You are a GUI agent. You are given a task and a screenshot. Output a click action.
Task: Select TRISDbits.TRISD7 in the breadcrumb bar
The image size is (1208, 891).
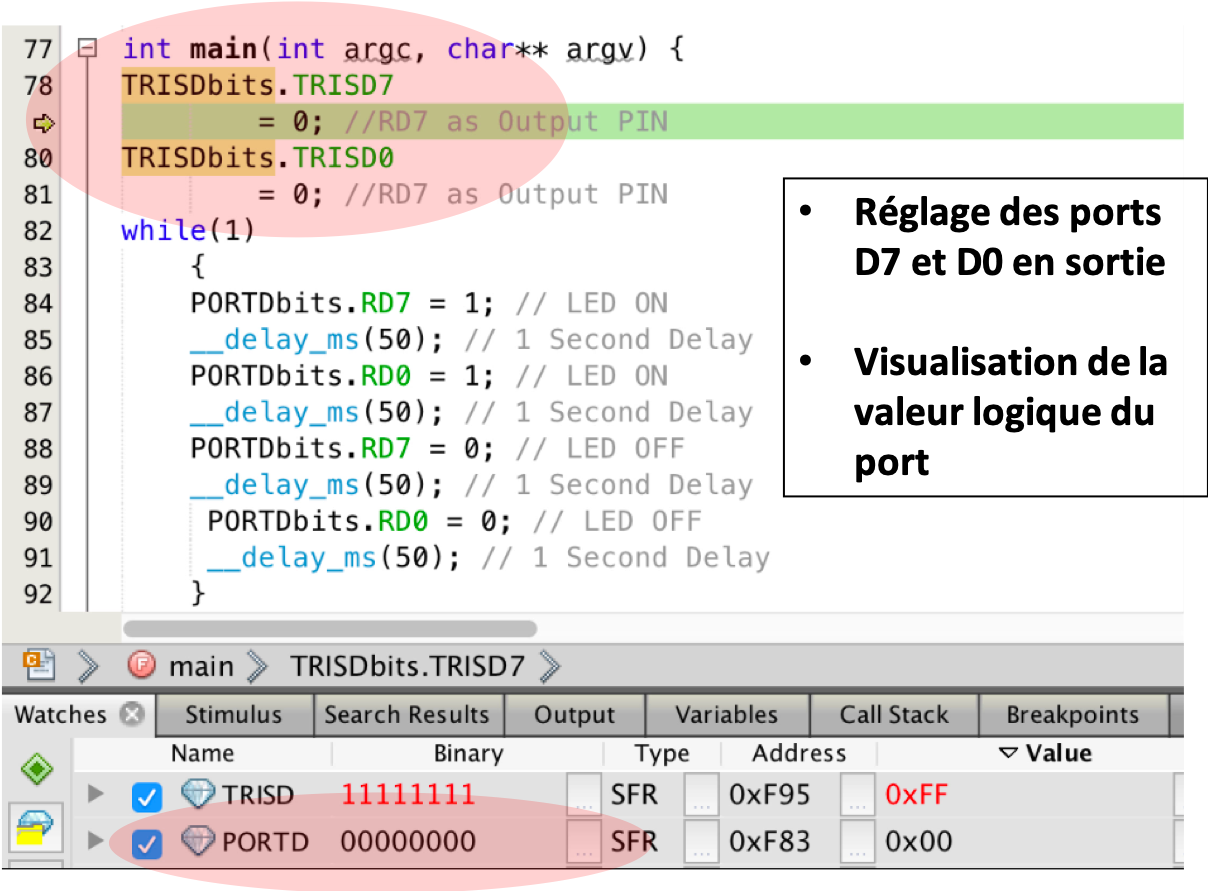point(407,666)
